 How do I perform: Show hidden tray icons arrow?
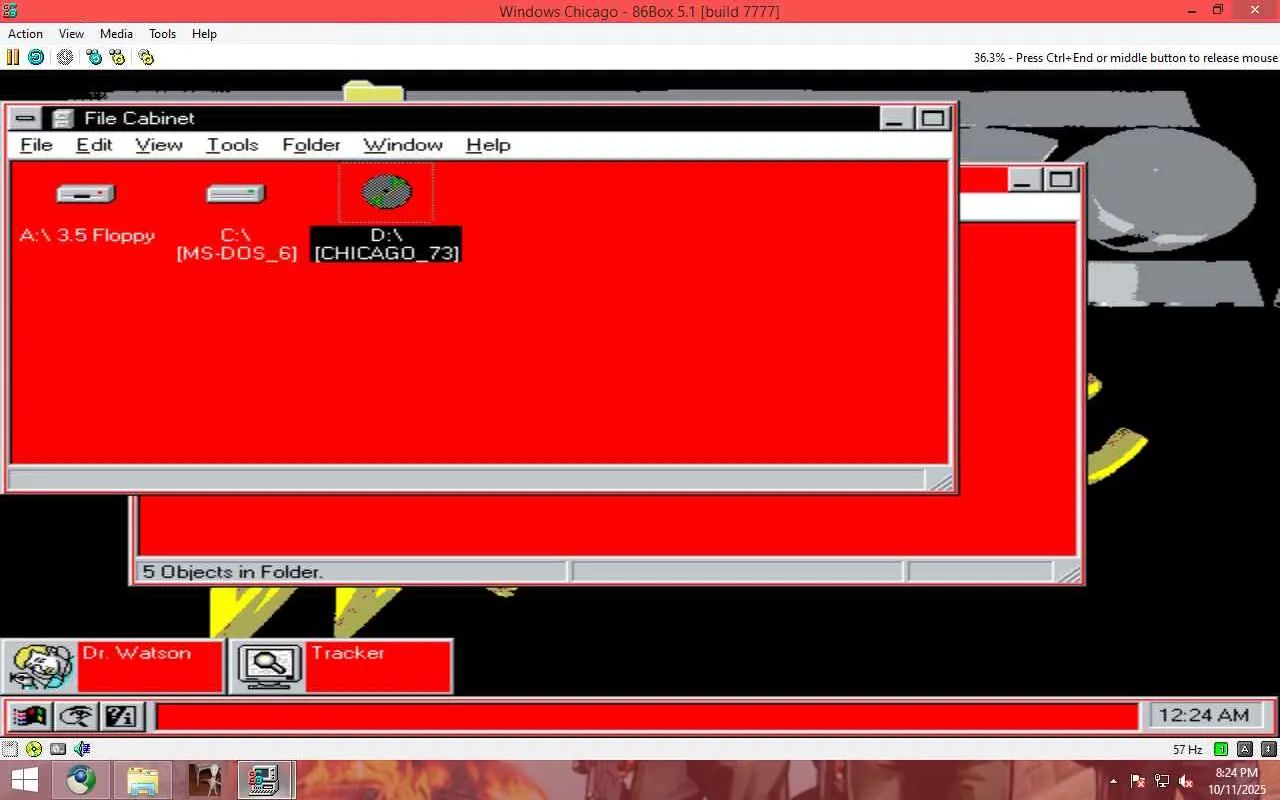tap(1114, 781)
